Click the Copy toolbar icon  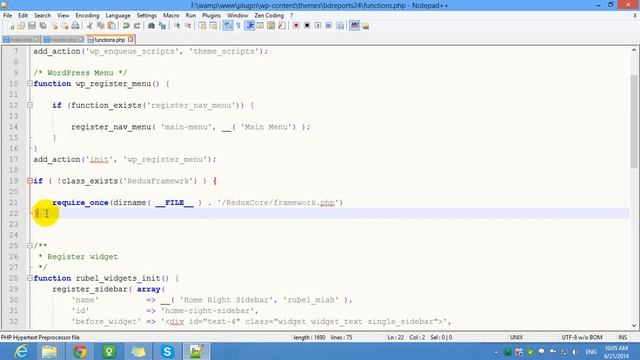(100, 26)
